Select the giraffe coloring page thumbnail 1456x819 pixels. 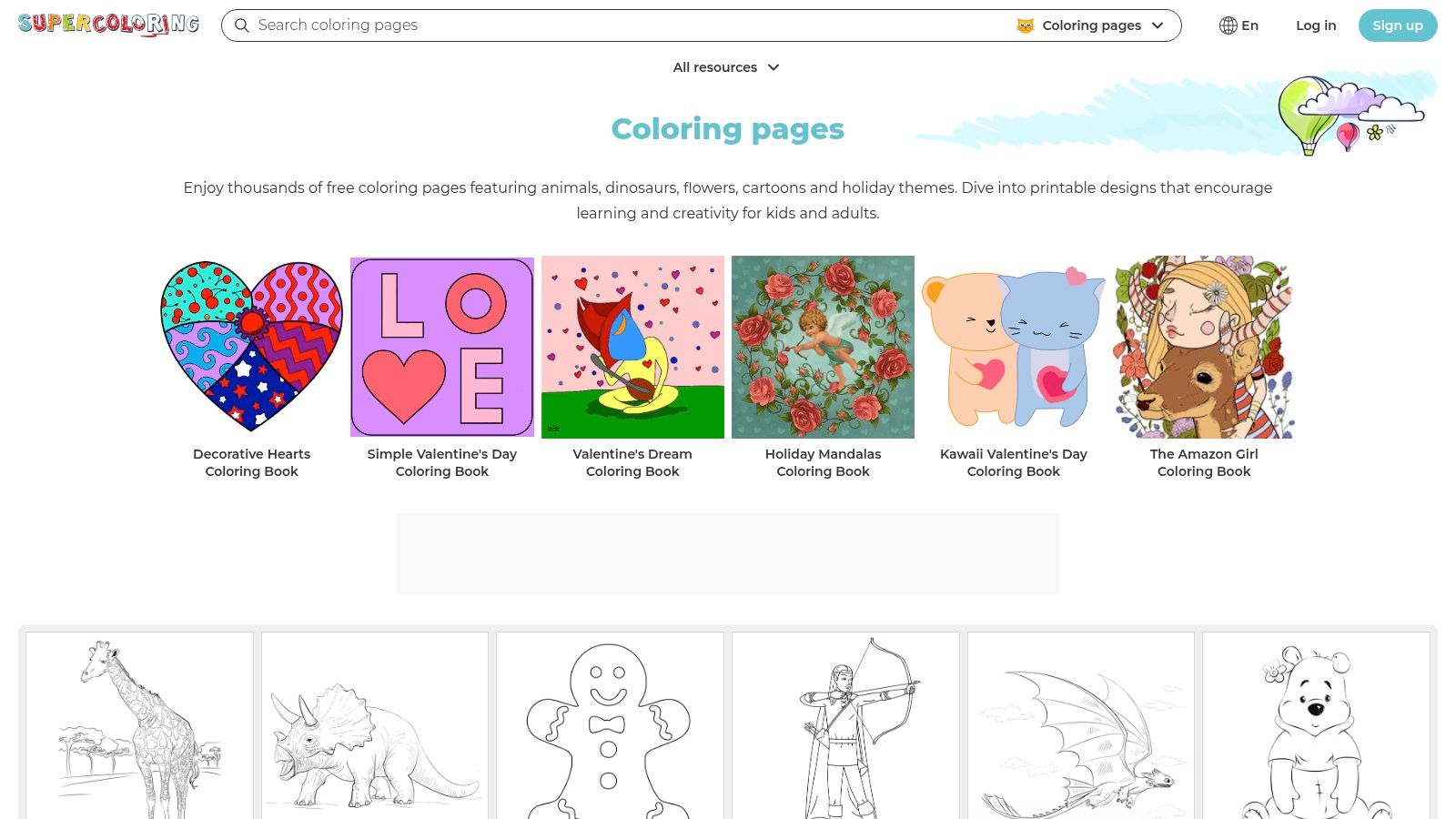pyautogui.click(x=139, y=728)
